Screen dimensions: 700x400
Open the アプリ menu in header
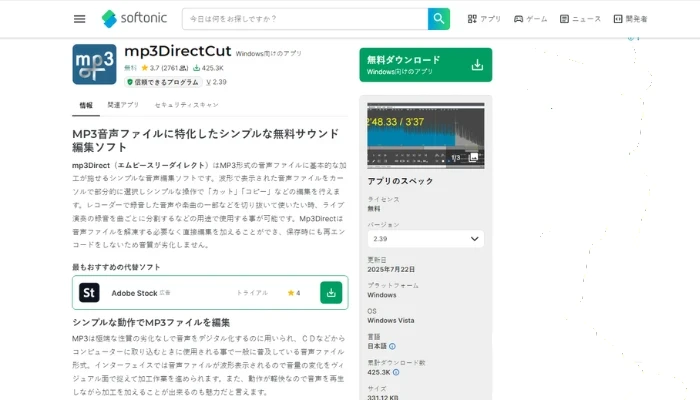(x=484, y=19)
